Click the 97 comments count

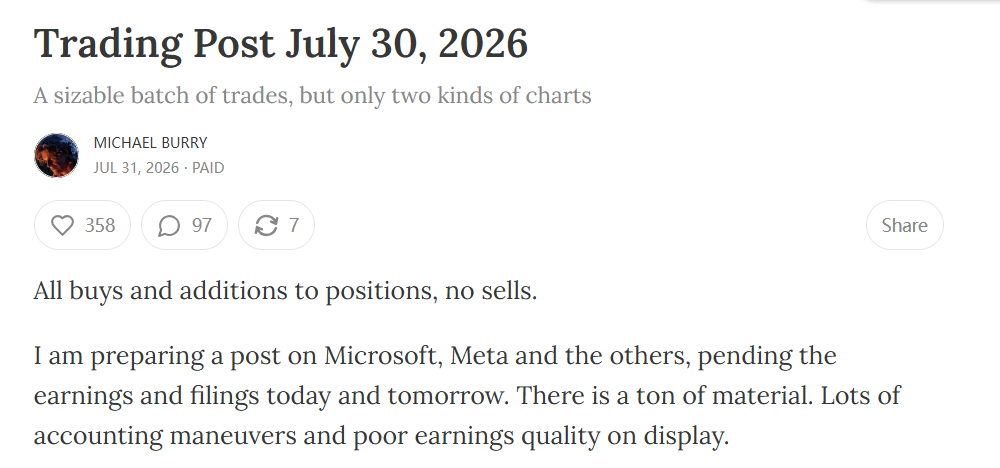coord(202,225)
